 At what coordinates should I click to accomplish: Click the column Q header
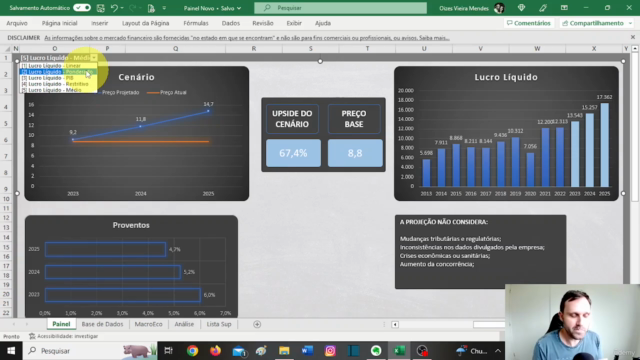coord(176,49)
